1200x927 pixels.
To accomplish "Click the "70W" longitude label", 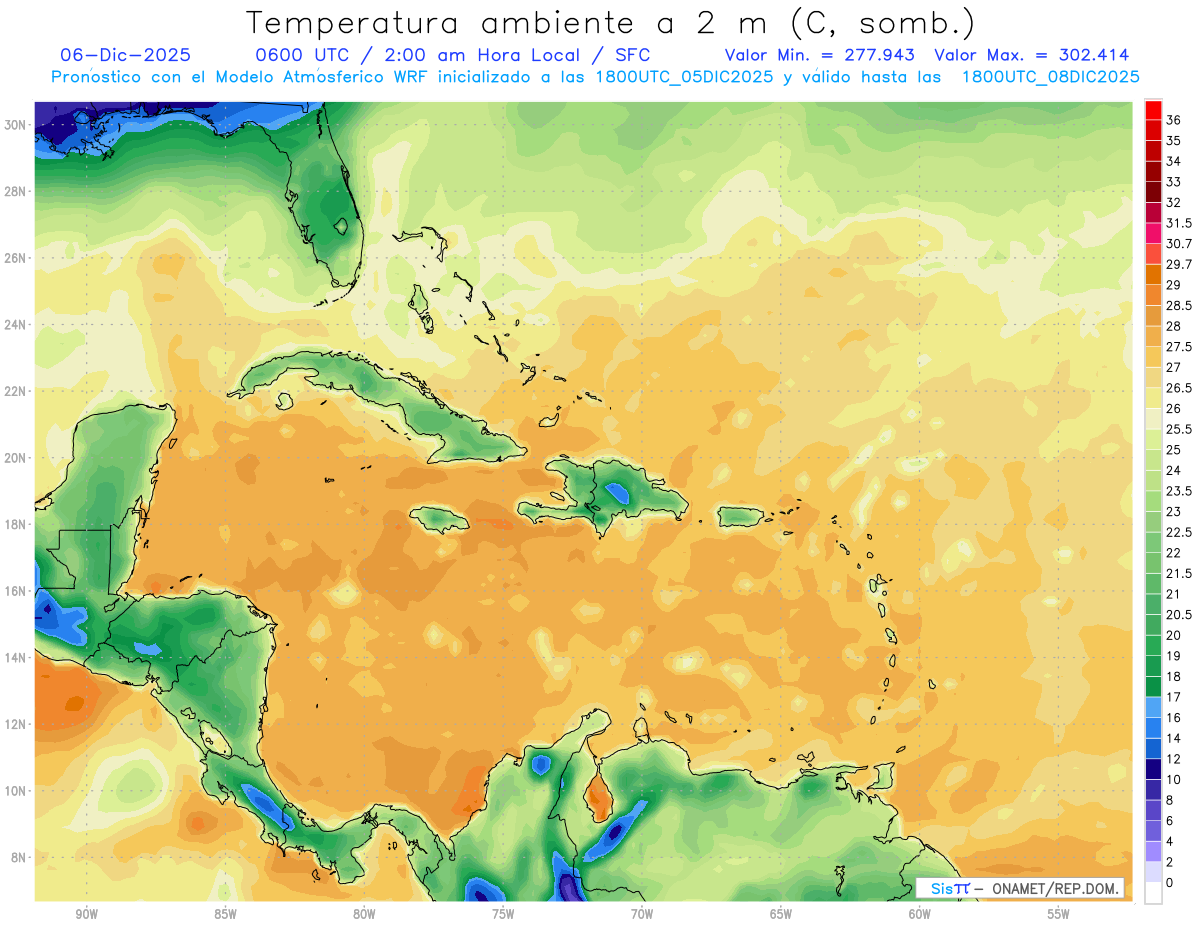I will 642,914.
